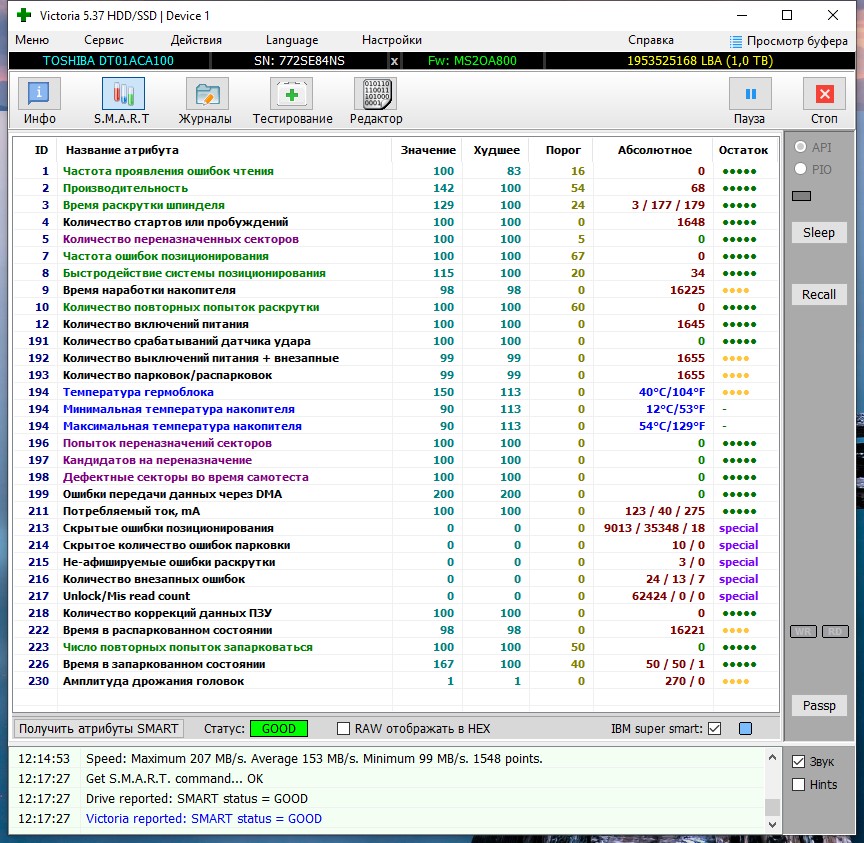Click the log scrollbar thumb
The height and width of the screenshot is (843, 864).
click(773, 807)
